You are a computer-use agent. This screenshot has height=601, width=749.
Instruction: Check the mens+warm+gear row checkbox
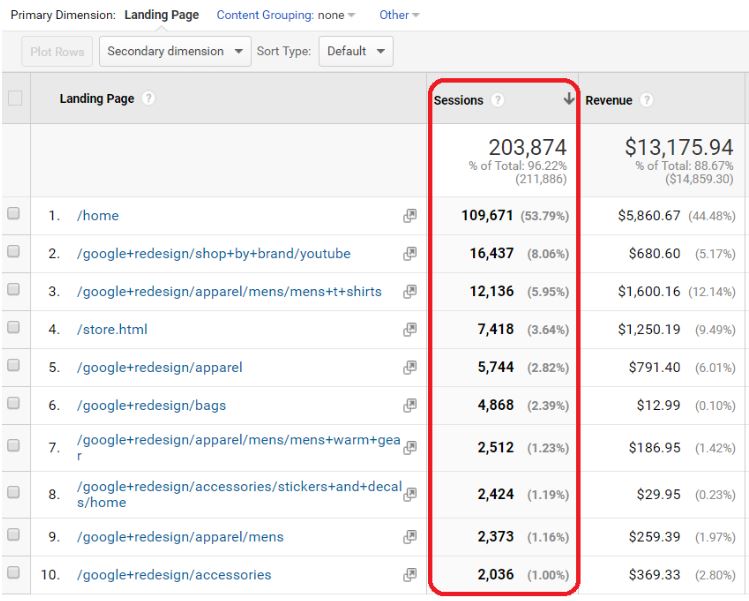[x=13, y=445]
